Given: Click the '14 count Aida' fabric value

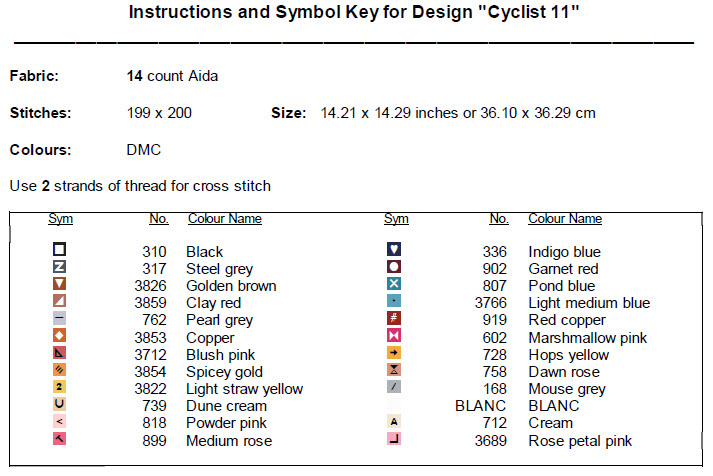Looking at the screenshot, I should pos(172,76).
